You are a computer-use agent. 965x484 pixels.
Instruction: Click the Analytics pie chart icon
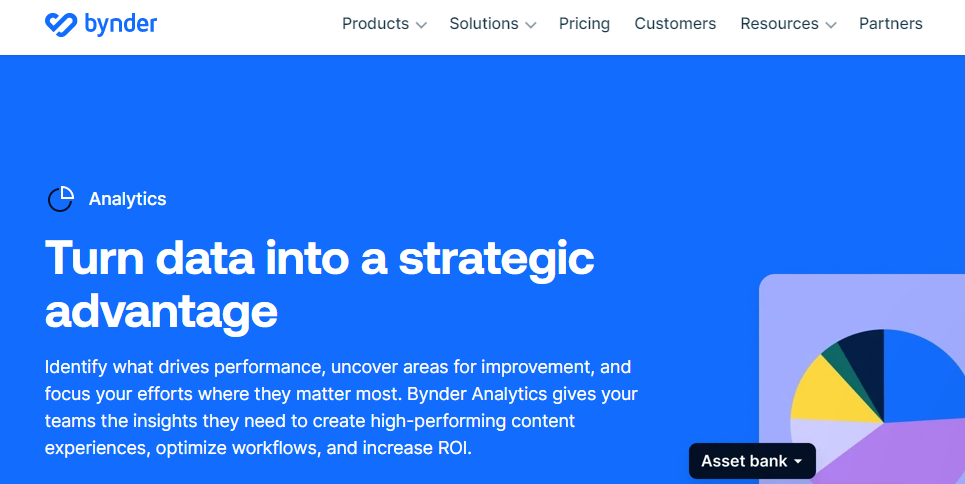(61, 199)
